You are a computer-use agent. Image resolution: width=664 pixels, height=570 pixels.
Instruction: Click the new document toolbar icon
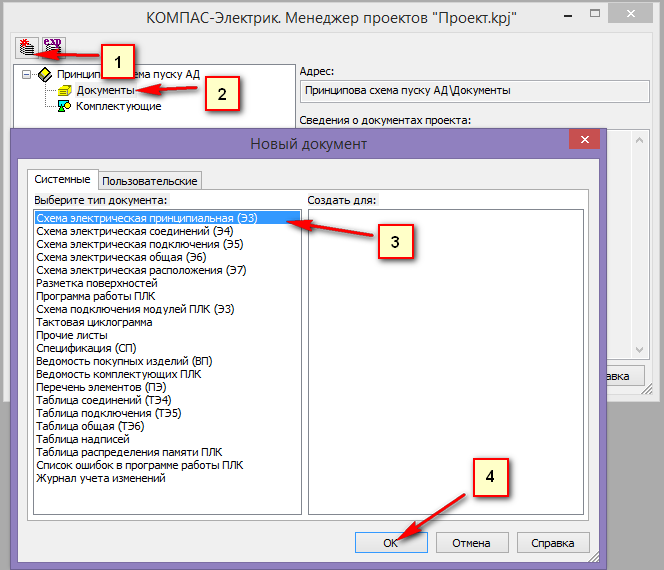tap(27, 47)
